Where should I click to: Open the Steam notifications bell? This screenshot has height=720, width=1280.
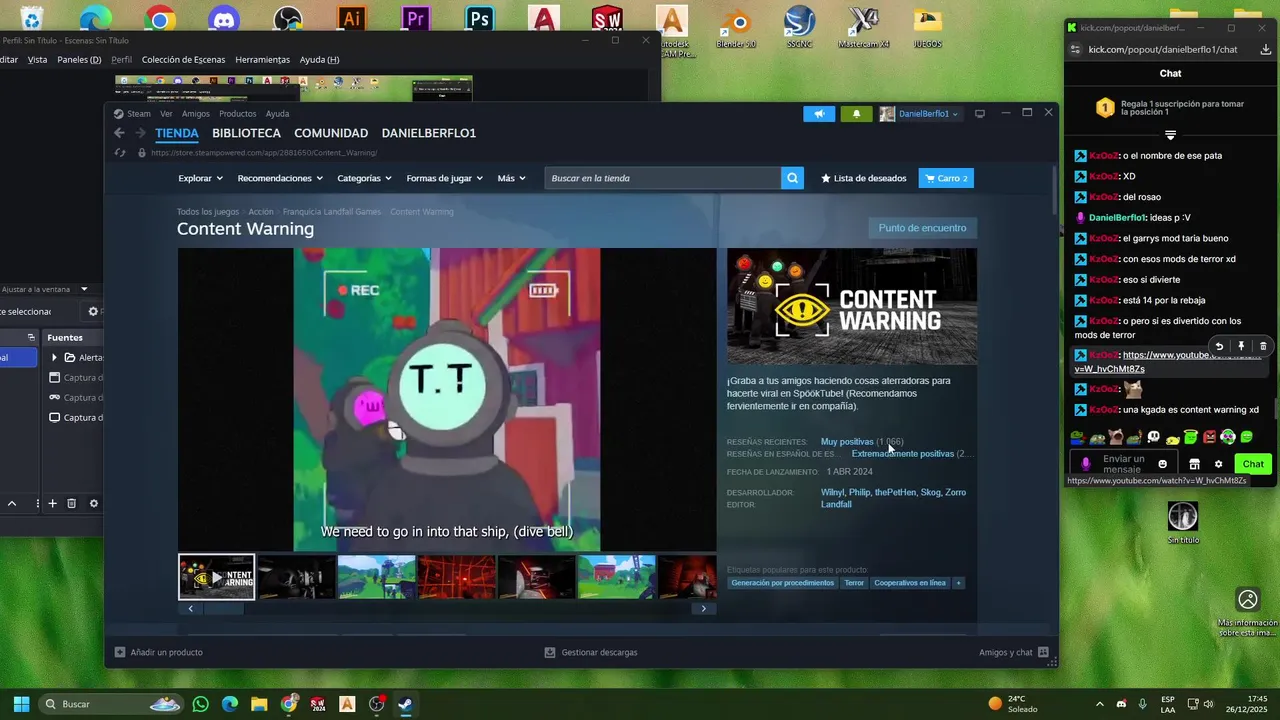[x=856, y=114]
